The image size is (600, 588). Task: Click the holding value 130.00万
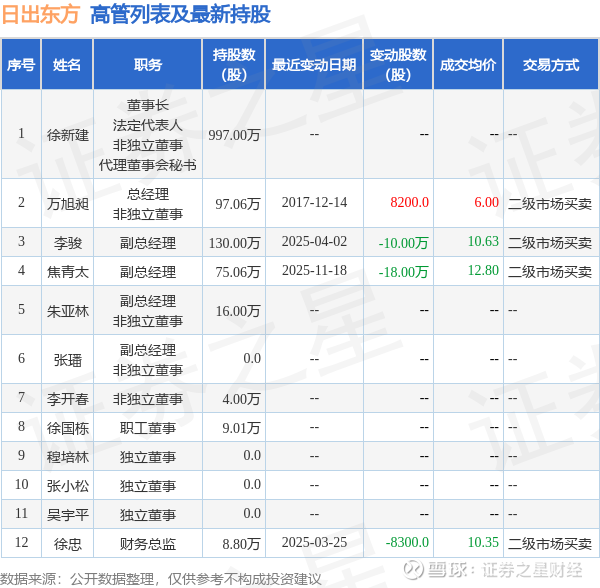point(234,243)
